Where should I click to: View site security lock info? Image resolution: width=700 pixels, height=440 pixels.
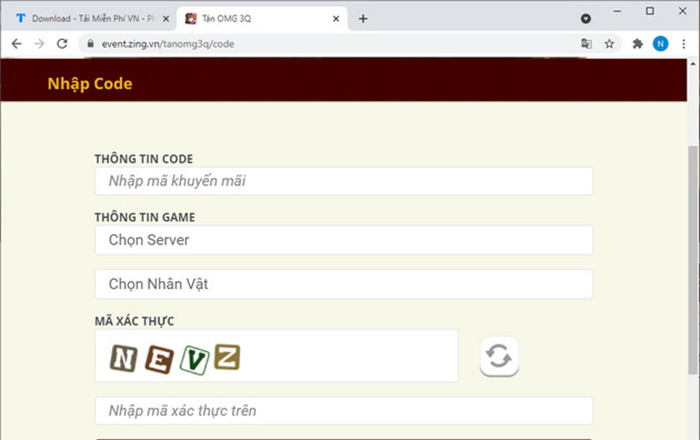tap(91, 44)
